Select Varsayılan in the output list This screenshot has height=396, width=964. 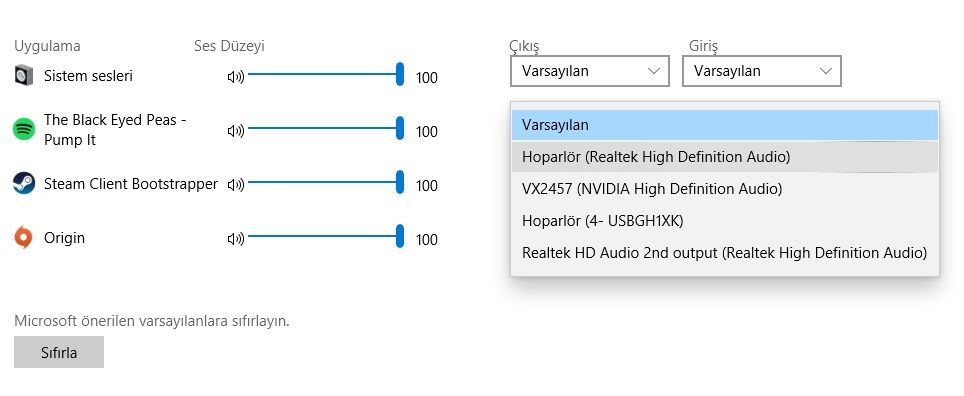pos(725,125)
